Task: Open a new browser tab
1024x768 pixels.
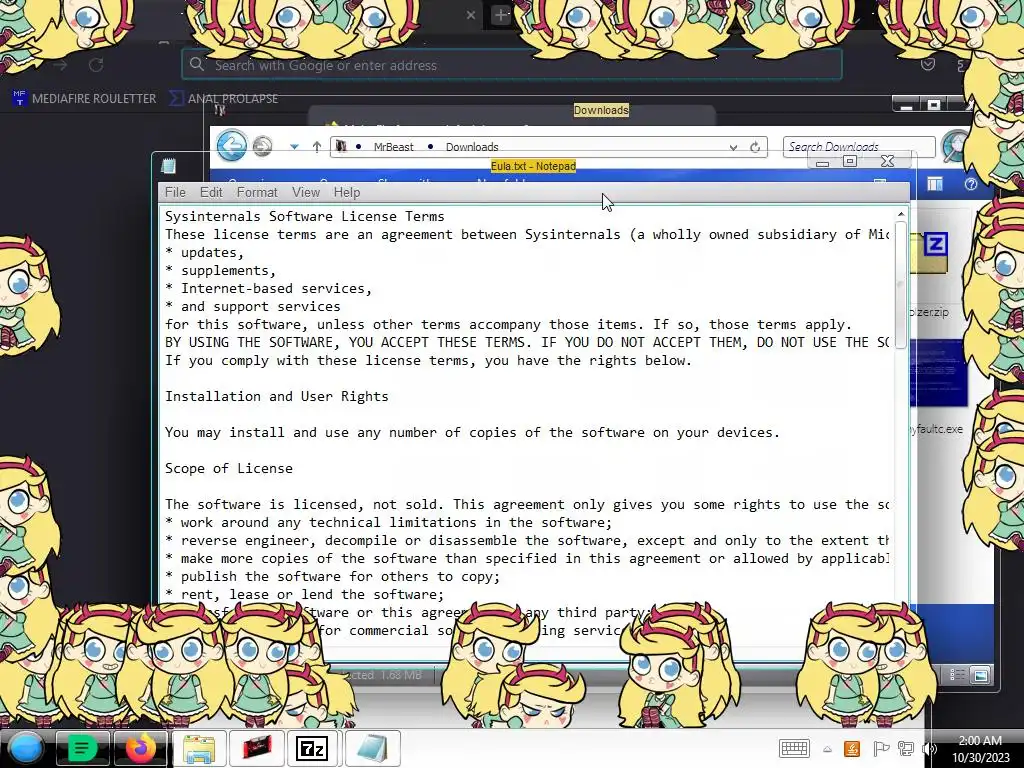Action: (500, 14)
